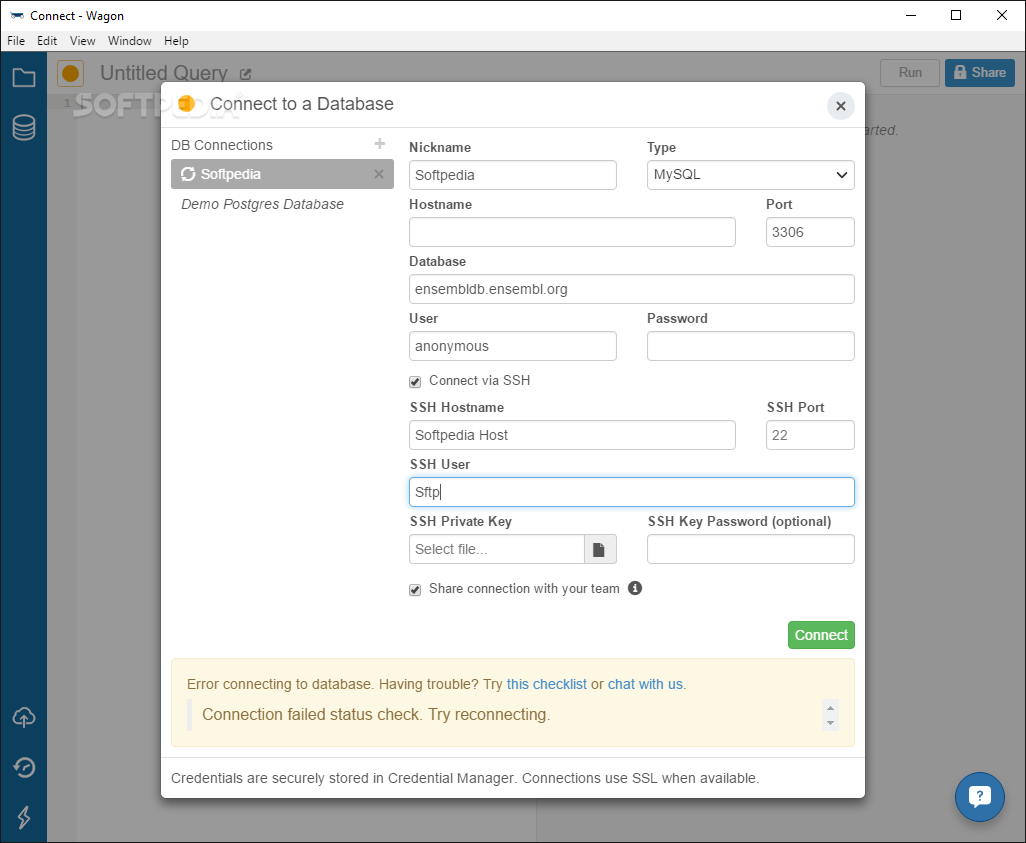The image size is (1026, 843).
Task: Remove the Softpedia connection with X icon
Action: coord(379,174)
